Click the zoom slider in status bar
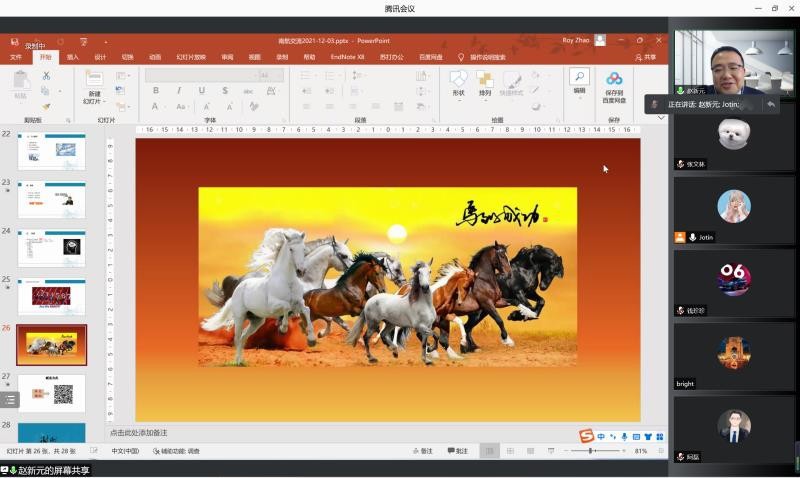800x478 pixels. point(592,451)
